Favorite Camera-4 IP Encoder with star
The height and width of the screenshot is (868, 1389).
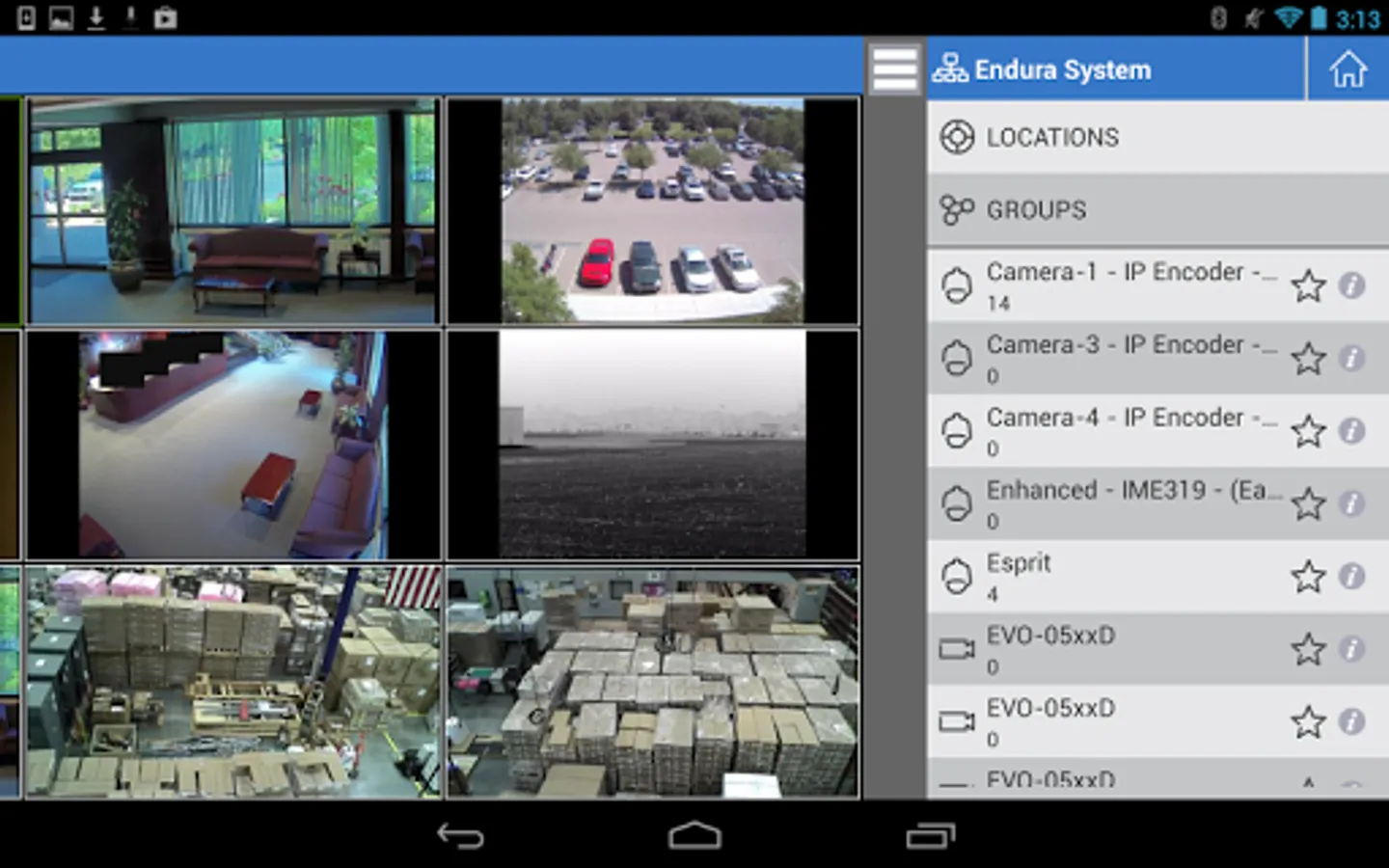coord(1308,431)
